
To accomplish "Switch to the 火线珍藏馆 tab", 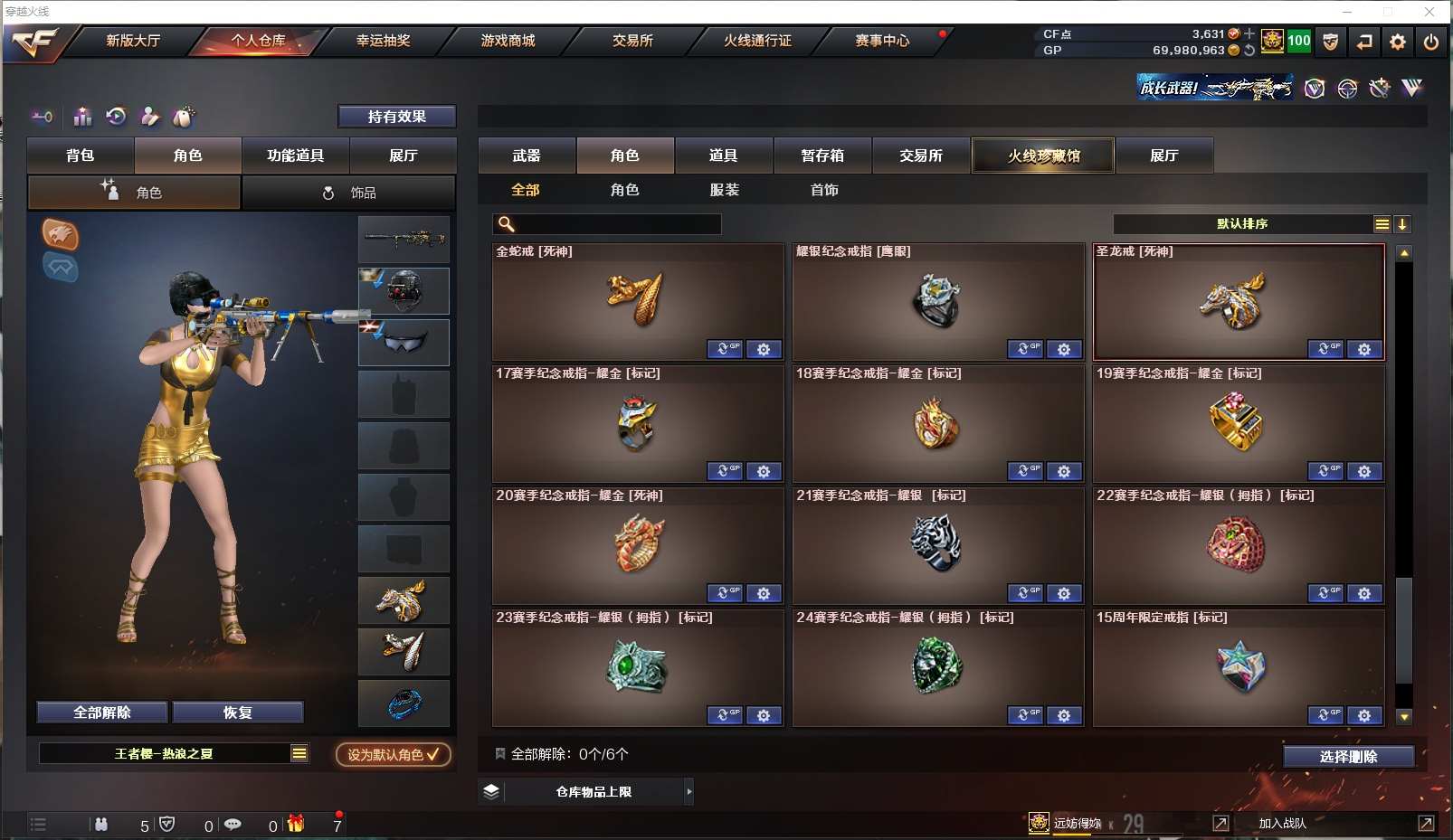I will pyautogui.click(x=1043, y=156).
